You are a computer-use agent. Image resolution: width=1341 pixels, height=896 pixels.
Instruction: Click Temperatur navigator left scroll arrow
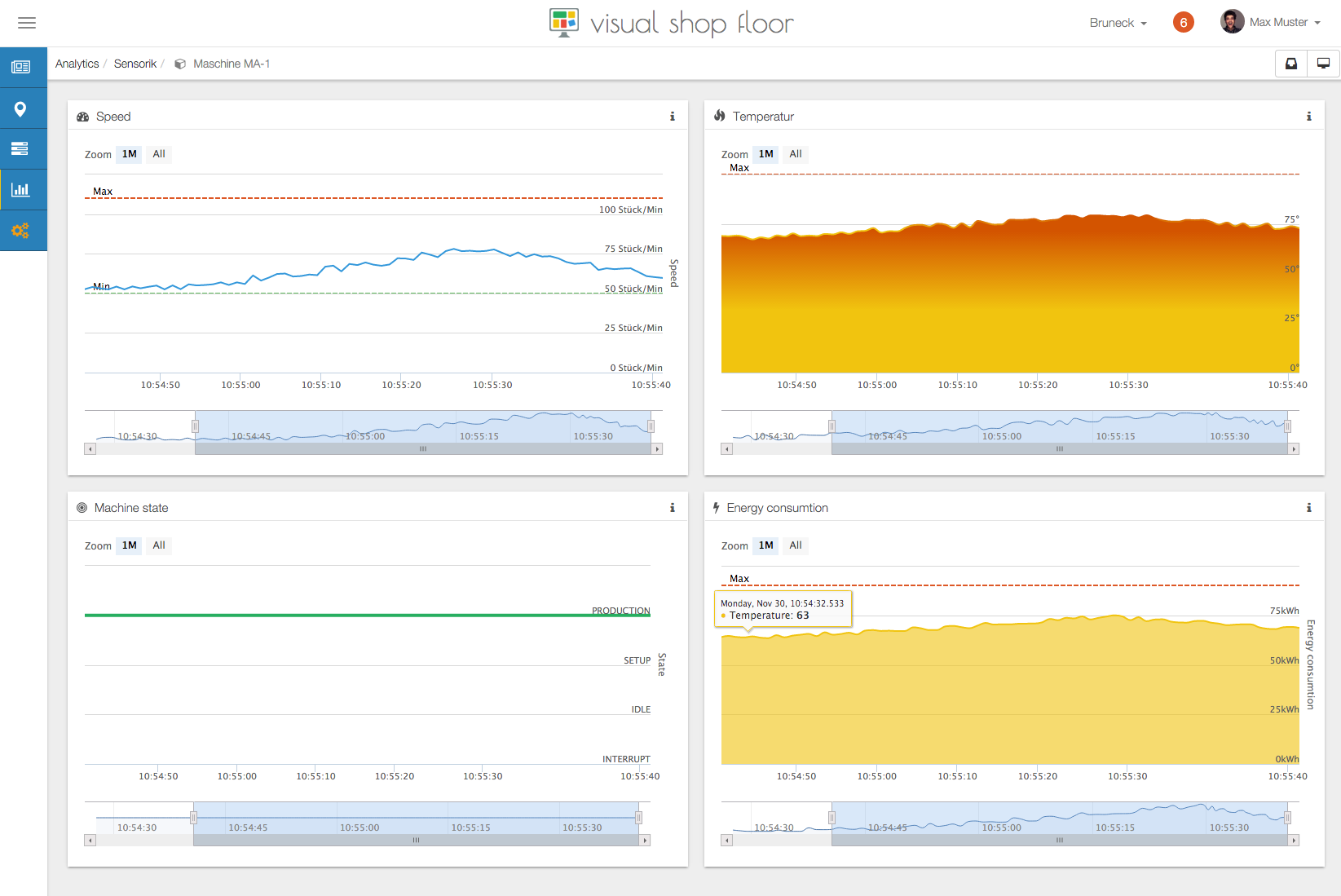click(x=727, y=449)
